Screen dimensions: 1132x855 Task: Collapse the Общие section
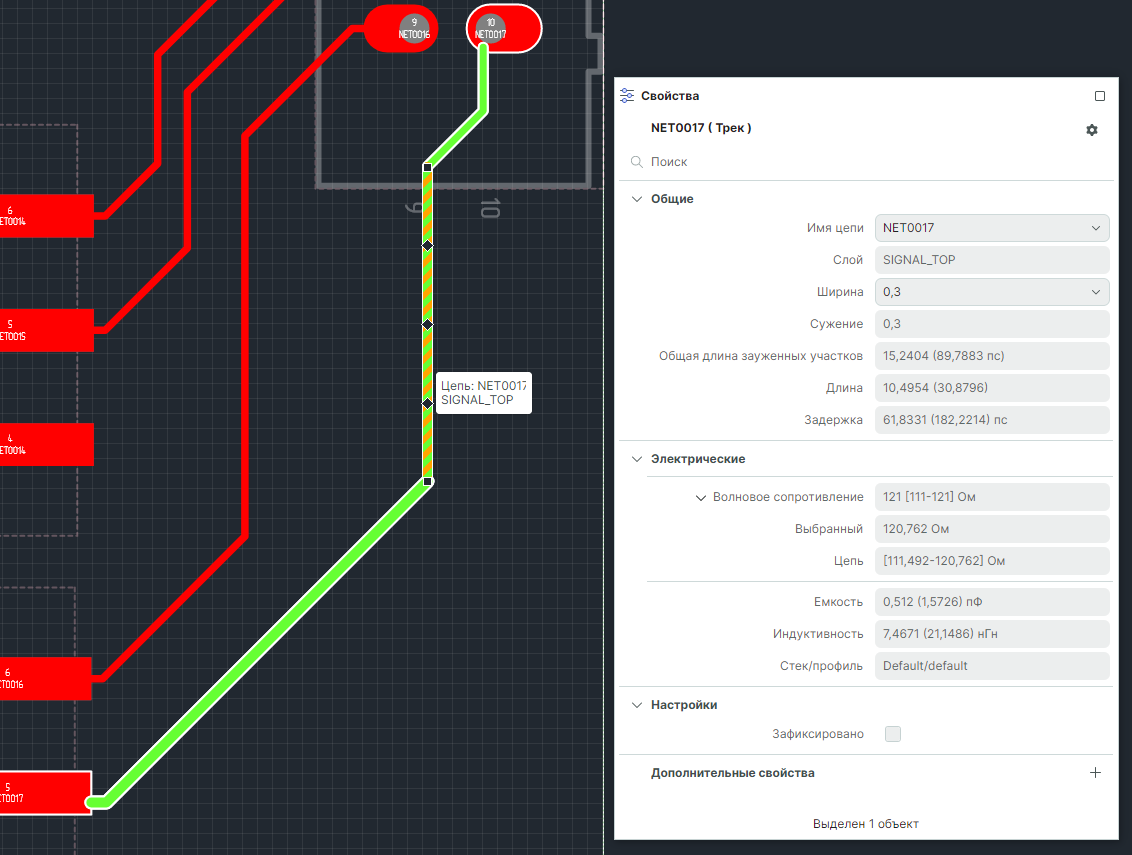pyautogui.click(x=637, y=199)
